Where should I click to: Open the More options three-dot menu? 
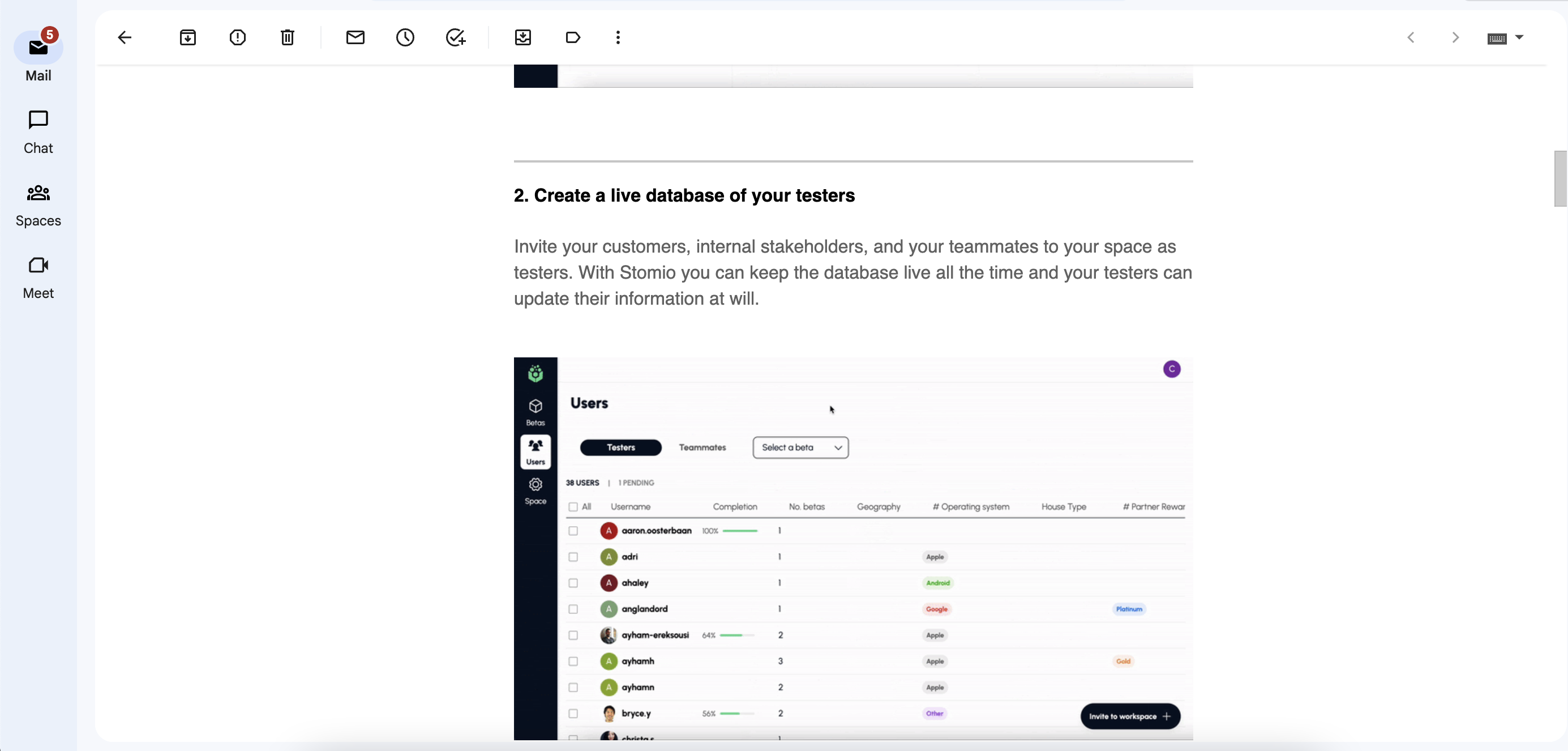(618, 38)
